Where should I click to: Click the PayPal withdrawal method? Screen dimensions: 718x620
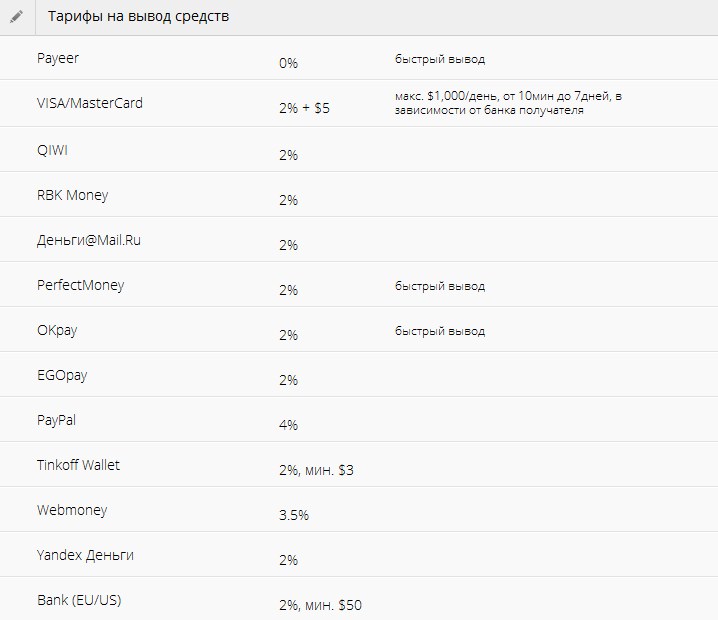pyautogui.click(x=56, y=420)
